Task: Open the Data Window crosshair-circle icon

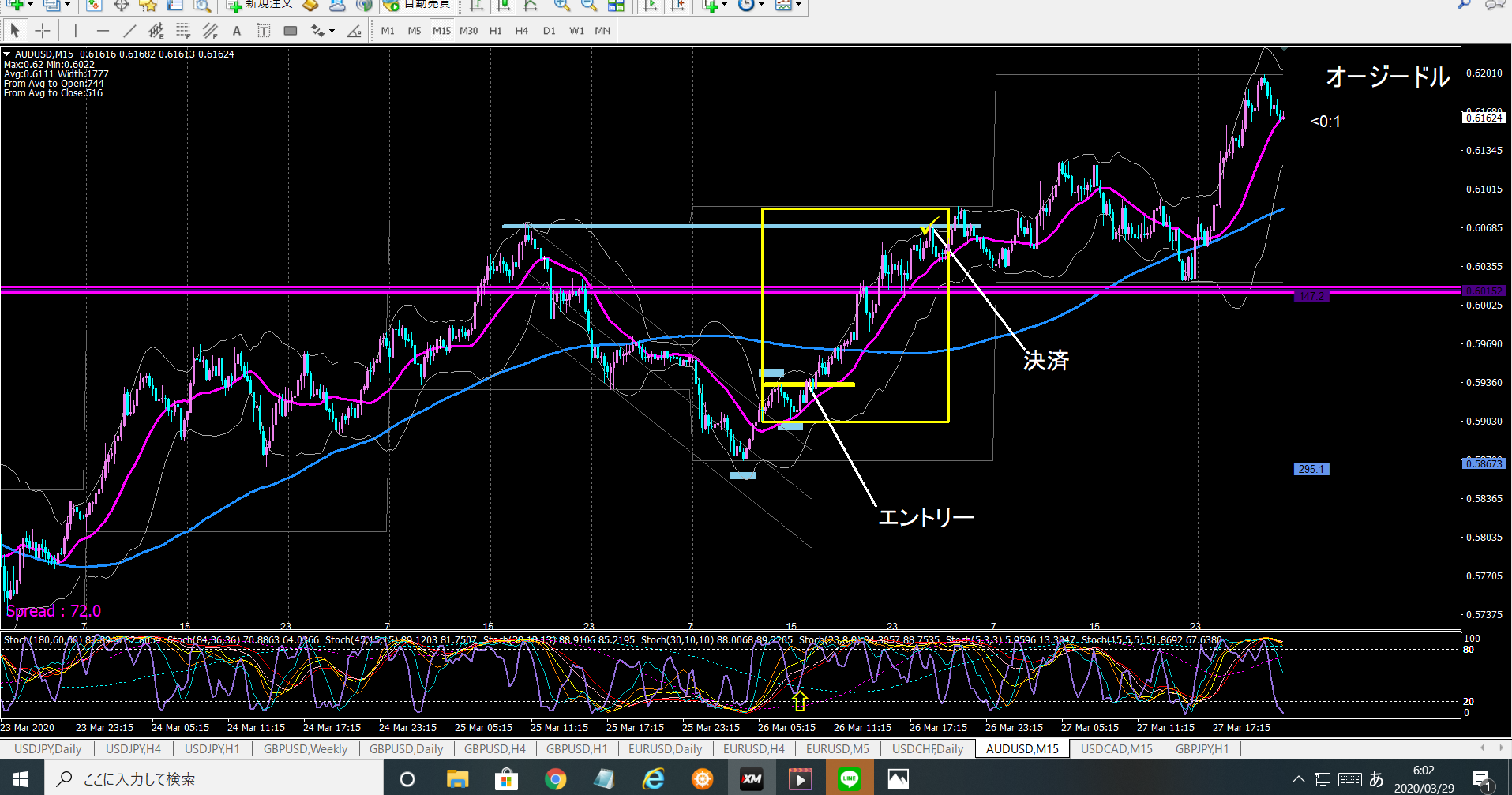Action: [x=121, y=5]
